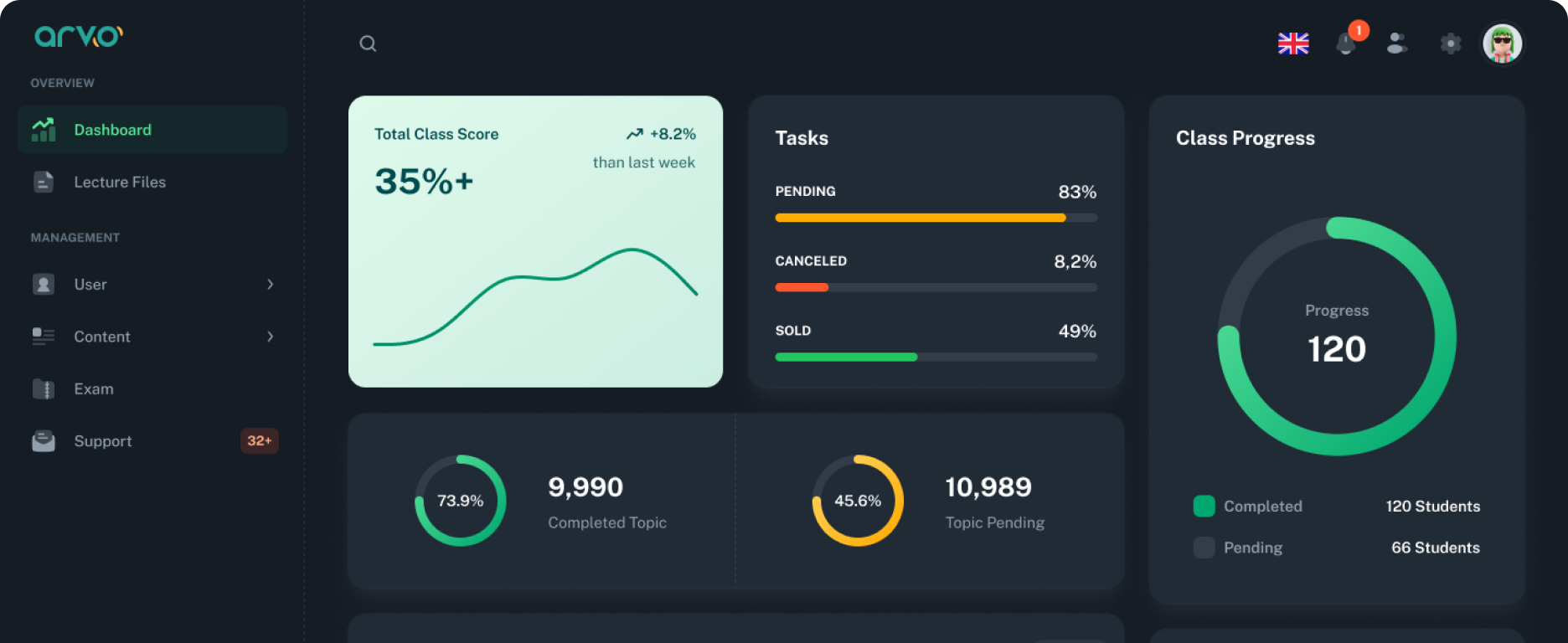Select Dashboard in the sidebar
This screenshot has width=1568, height=643.
pyautogui.click(x=112, y=130)
